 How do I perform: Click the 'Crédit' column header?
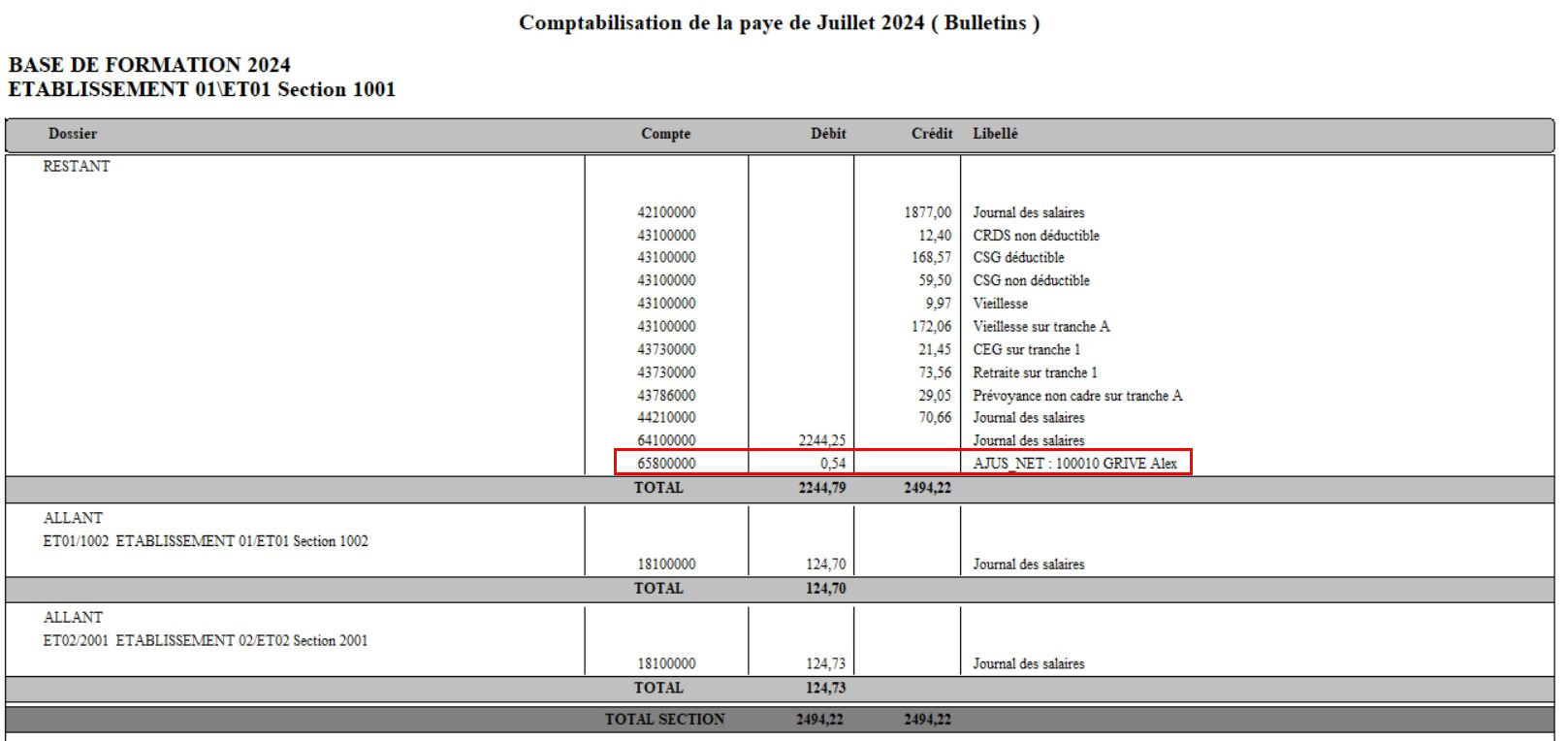point(932,134)
